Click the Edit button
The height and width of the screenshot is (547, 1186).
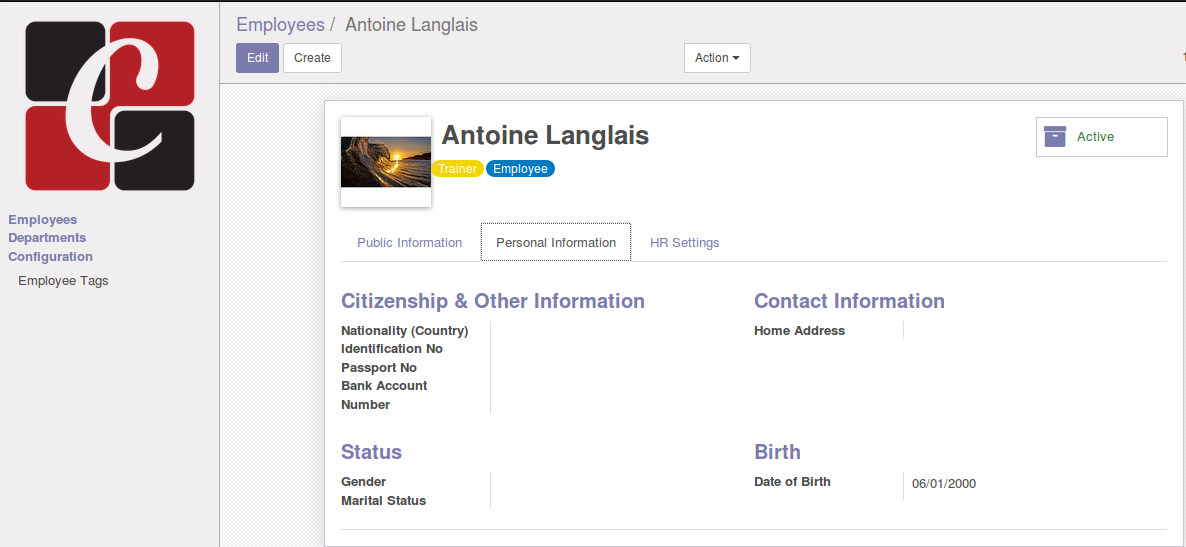[x=257, y=58]
